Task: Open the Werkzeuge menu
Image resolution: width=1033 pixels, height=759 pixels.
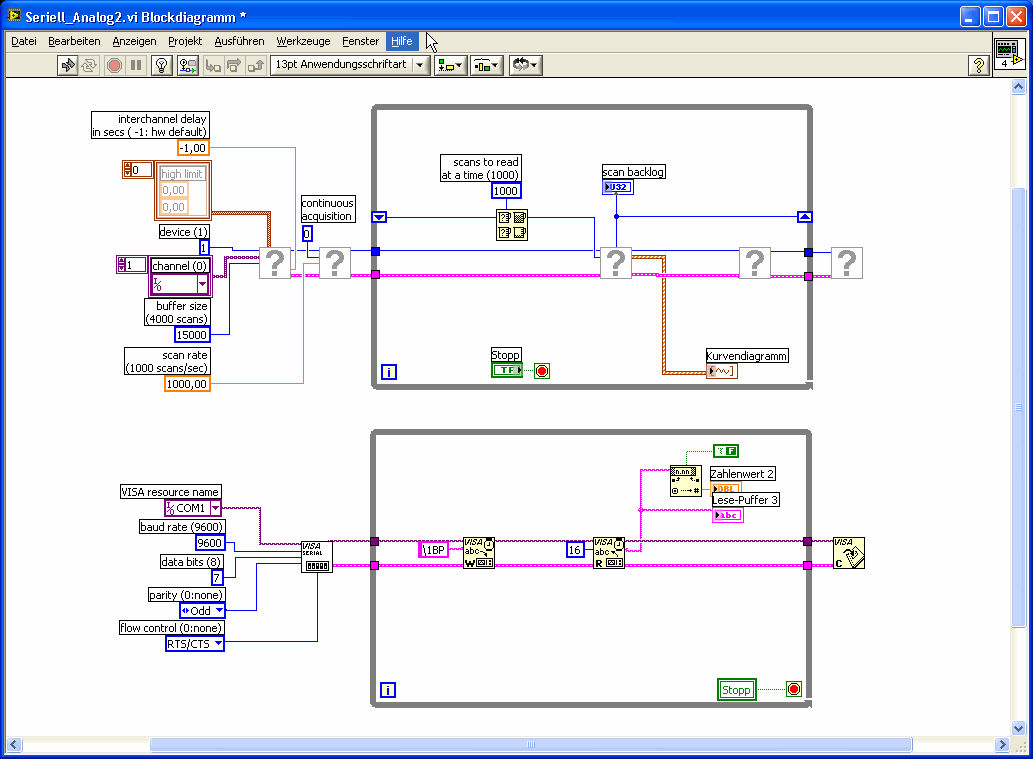Action: 303,41
